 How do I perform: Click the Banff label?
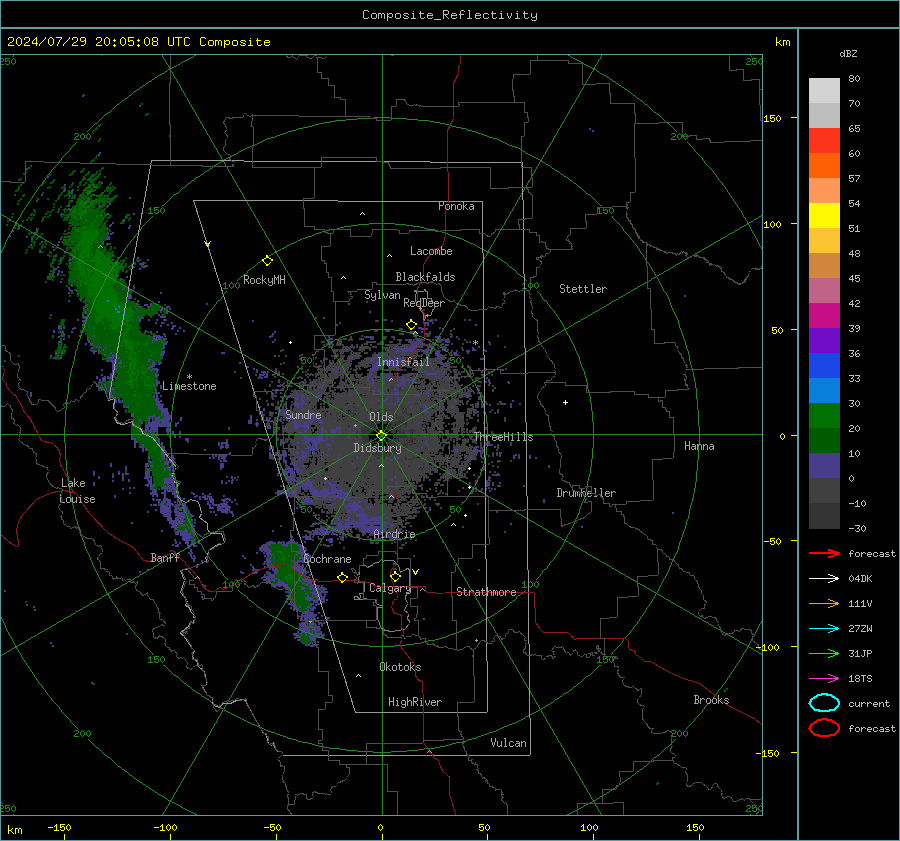click(165, 558)
